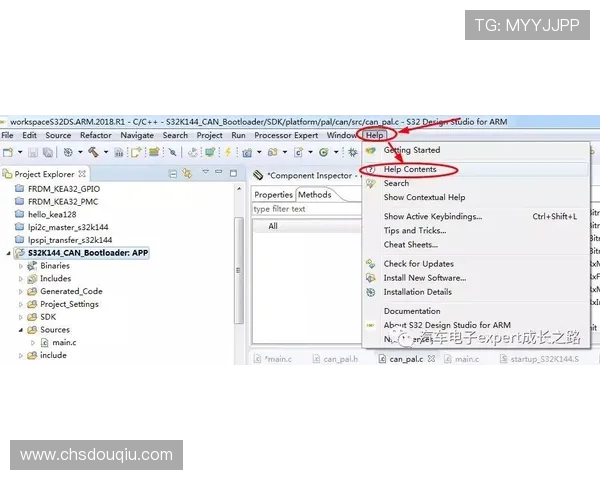Viewport: 600px width, 480px height.
Task: Click the type filter text field
Action: point(300,209)
